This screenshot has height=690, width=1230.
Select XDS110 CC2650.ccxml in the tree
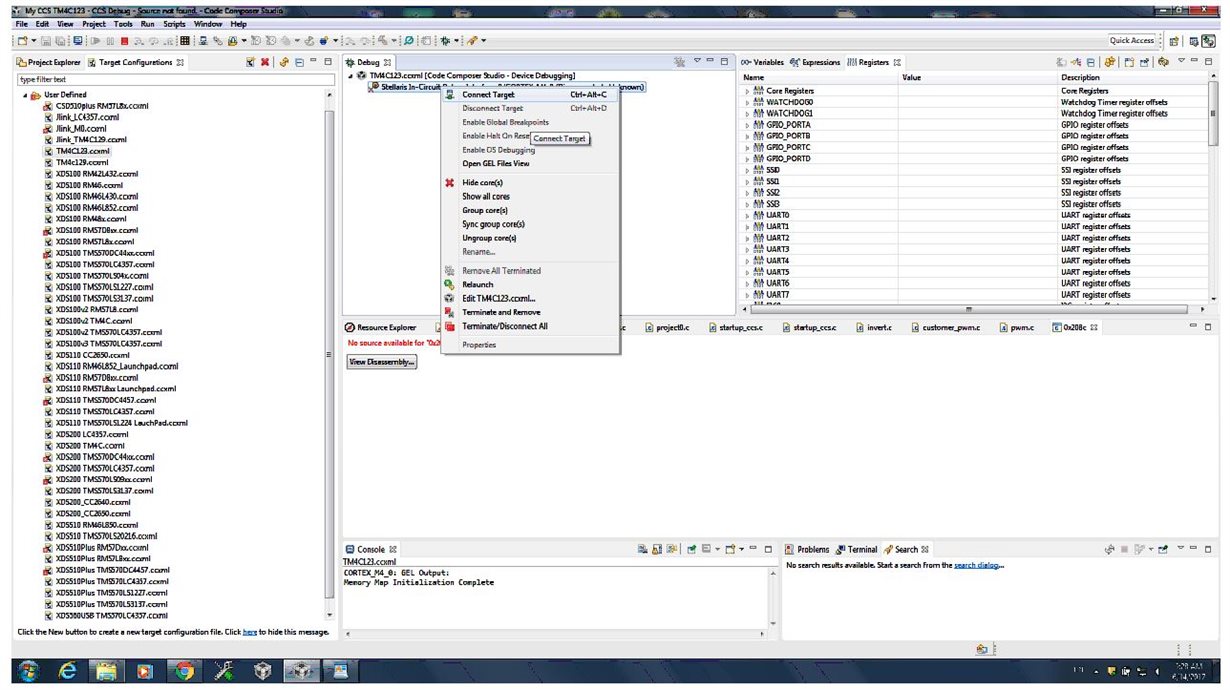click(x=92, y=354)
